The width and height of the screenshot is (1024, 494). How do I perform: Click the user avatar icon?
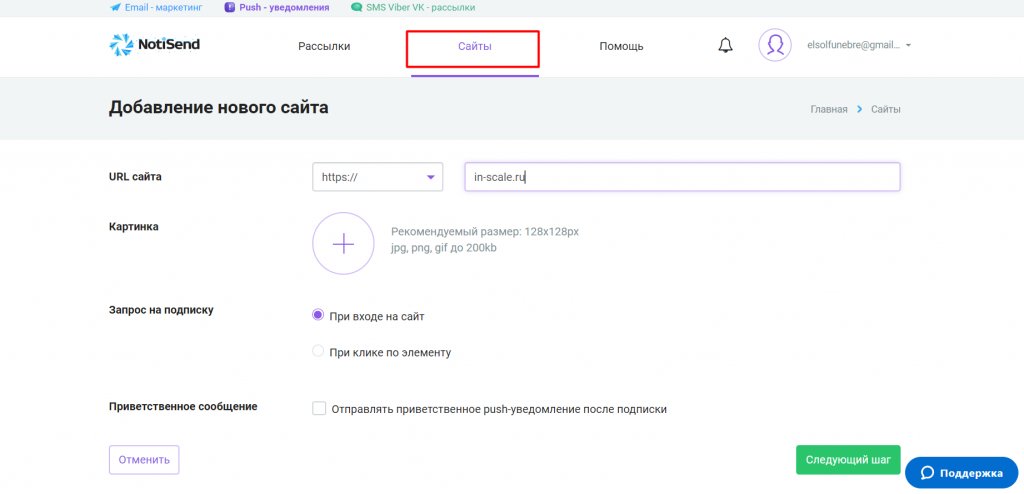tap(775, 45)
